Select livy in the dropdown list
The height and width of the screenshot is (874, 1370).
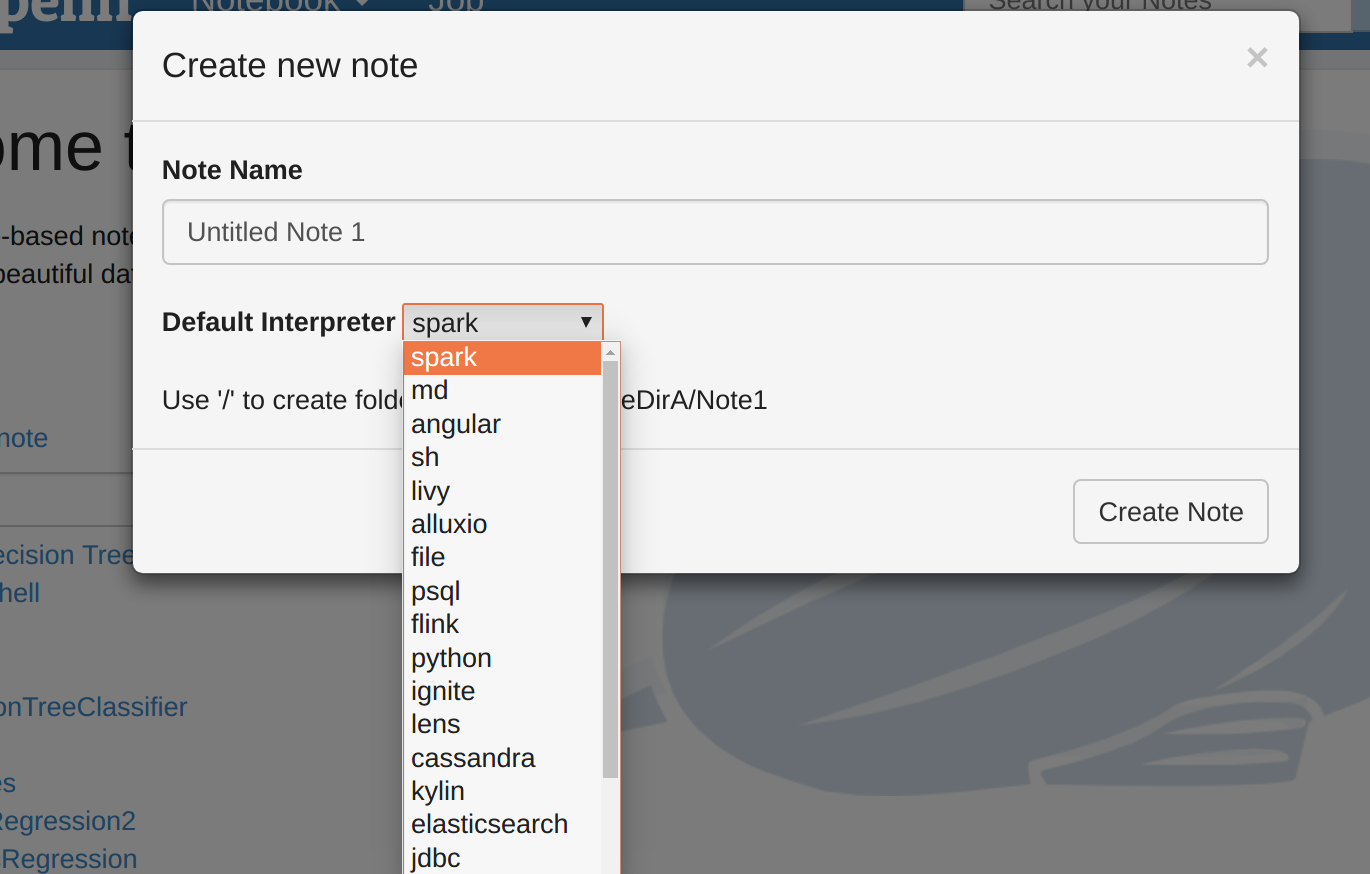point(503,491)
